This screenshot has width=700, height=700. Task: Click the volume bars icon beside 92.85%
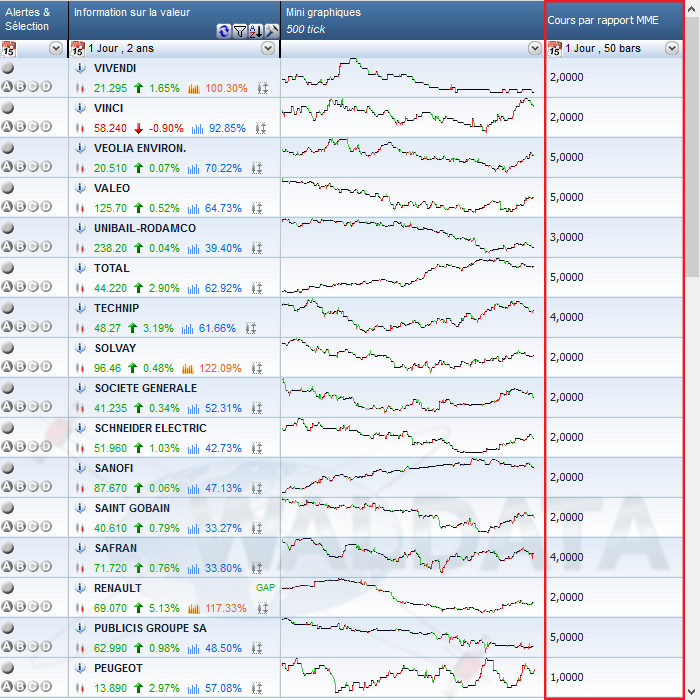click(197, 129)
